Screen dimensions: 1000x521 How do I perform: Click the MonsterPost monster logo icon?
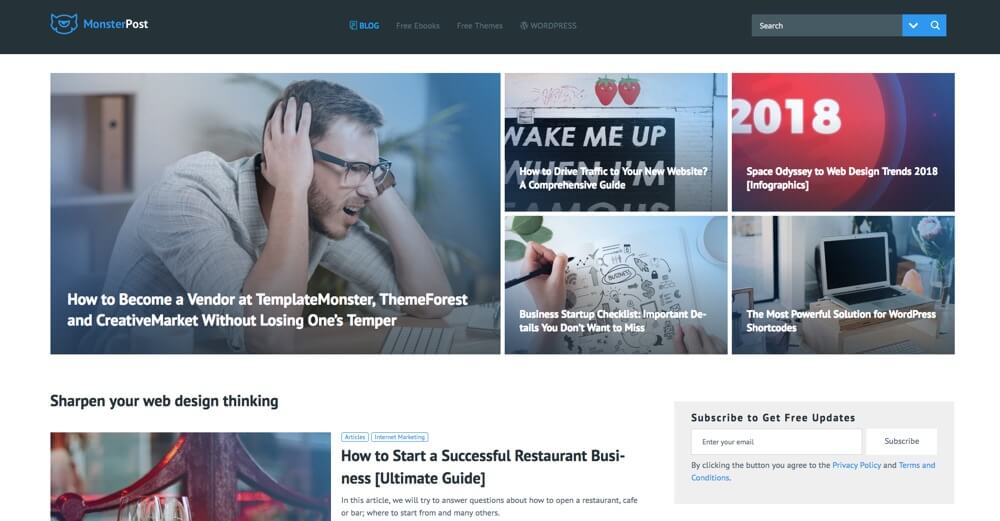pyautogui.click(x=64, y=24)
